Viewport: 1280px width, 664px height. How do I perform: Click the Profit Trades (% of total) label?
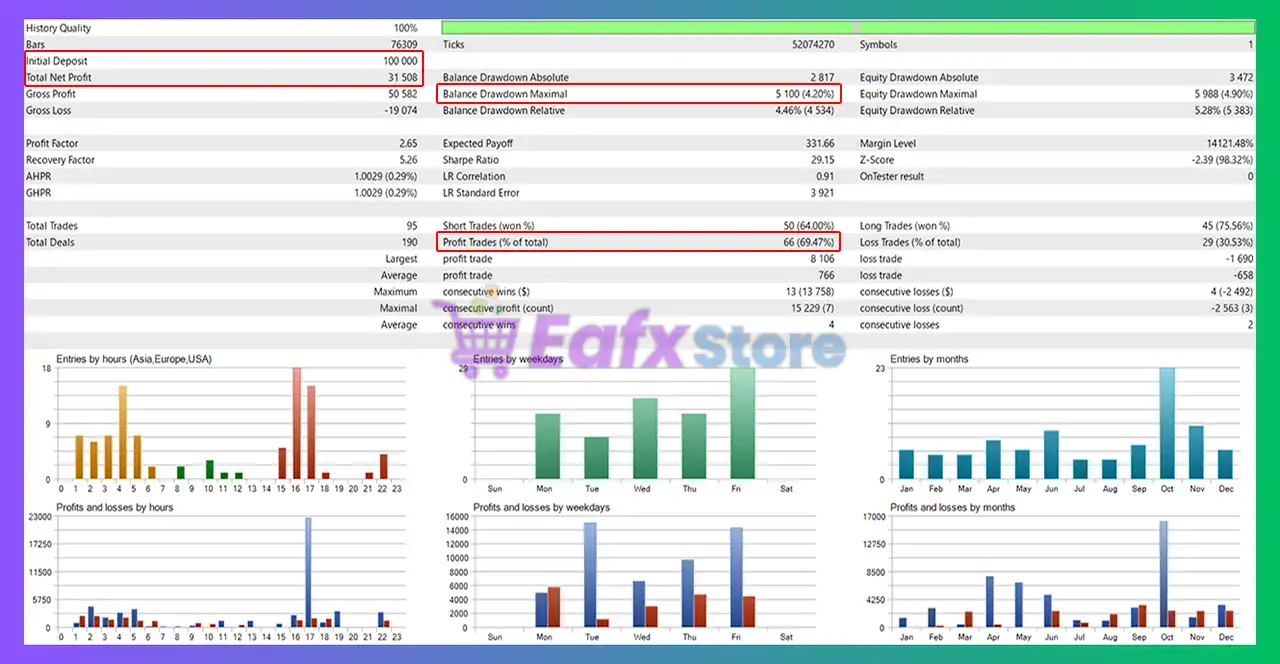(x=495, y=242)
